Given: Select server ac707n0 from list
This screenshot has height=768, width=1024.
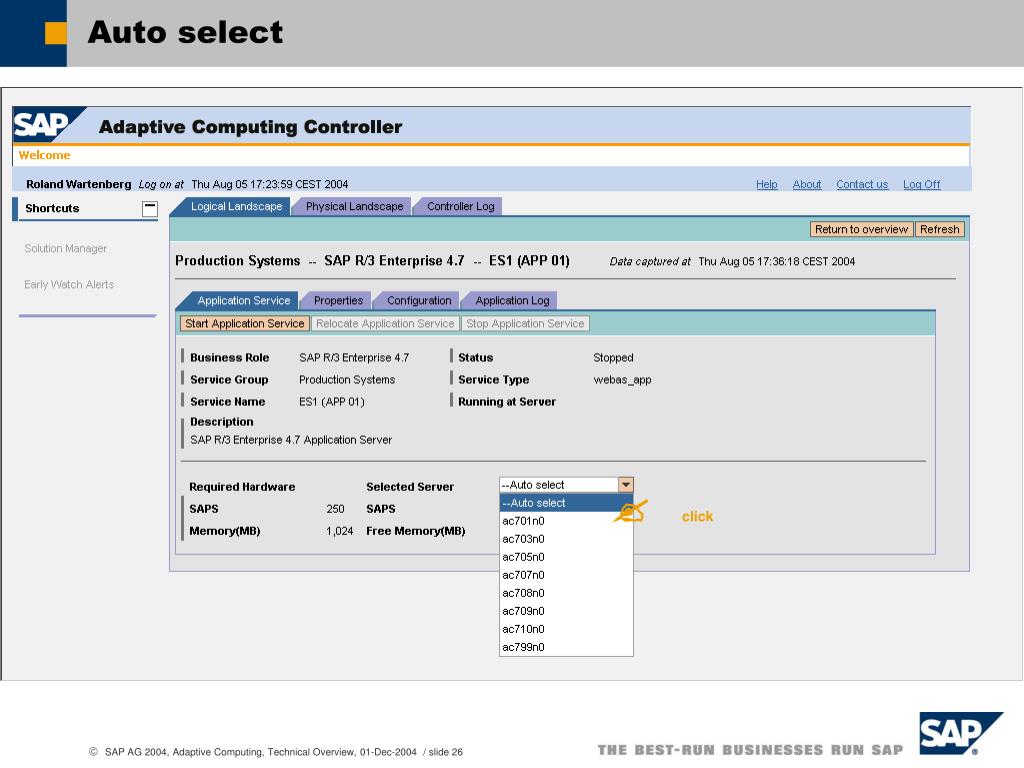Looking at the screenshot, I should pyautogui.click(x=566, y=575).
